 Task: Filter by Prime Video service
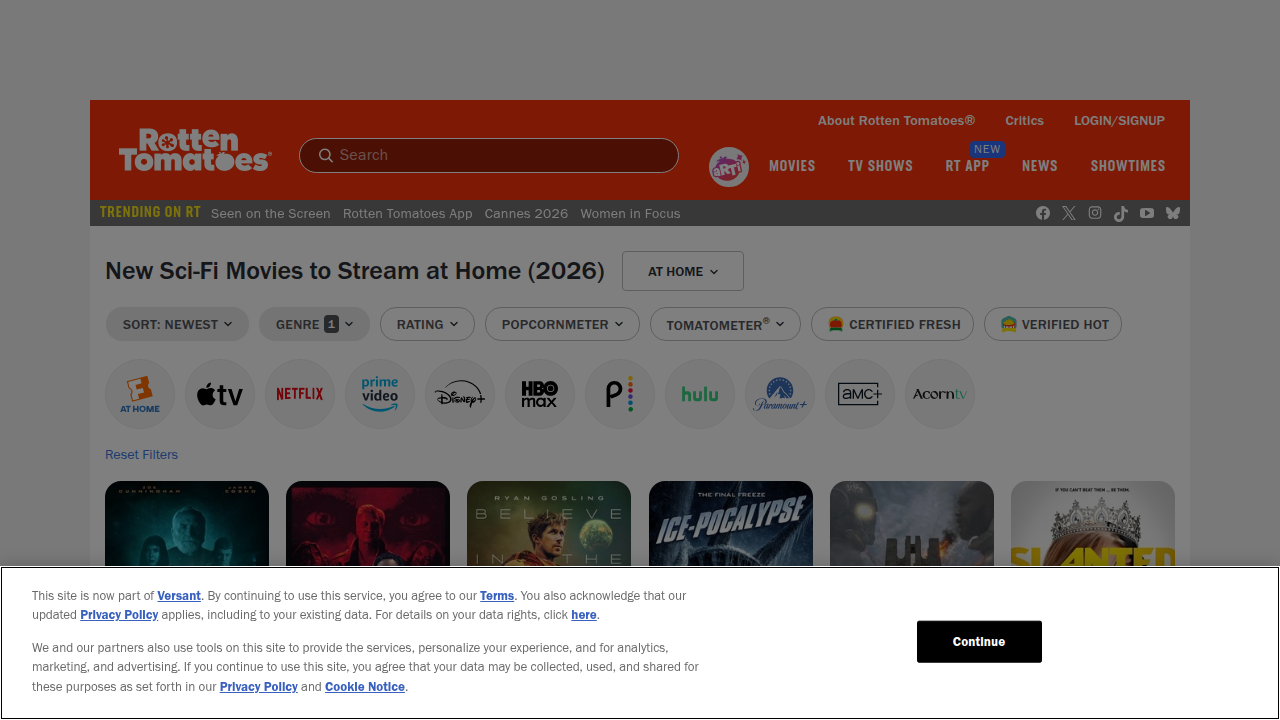click(380, 394)
